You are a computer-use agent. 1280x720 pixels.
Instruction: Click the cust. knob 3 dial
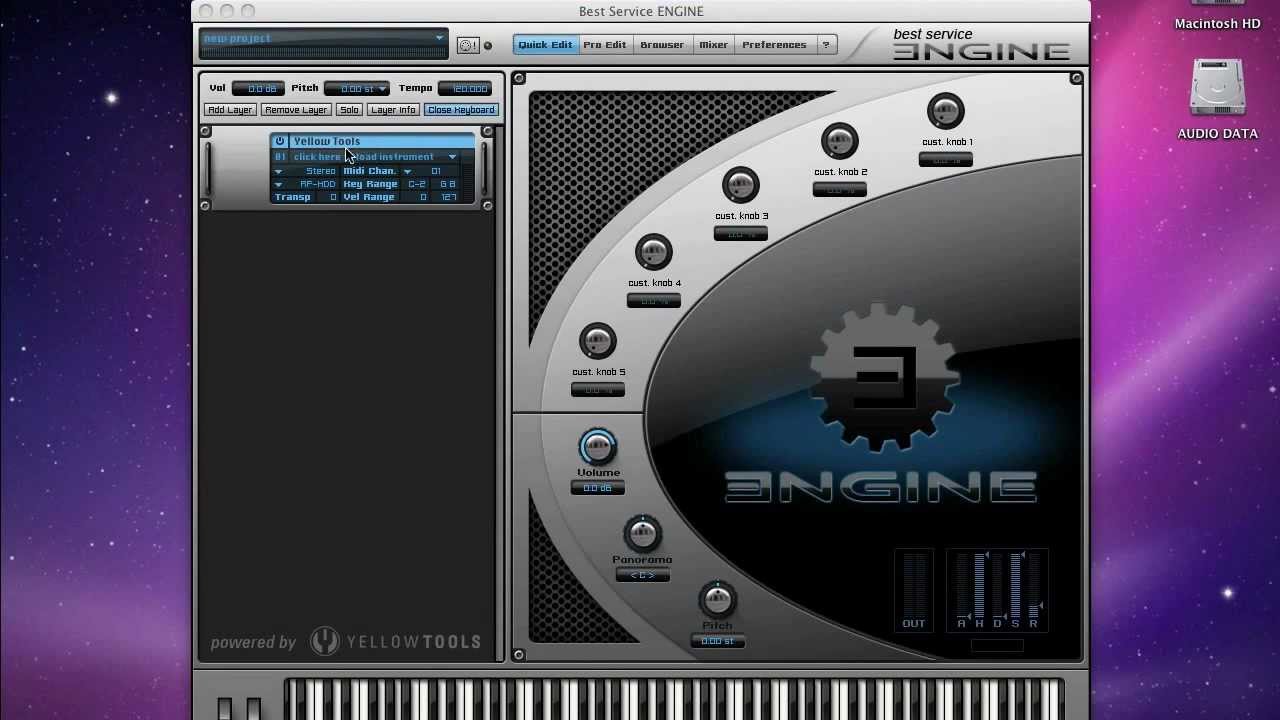[x=741, y=185]
